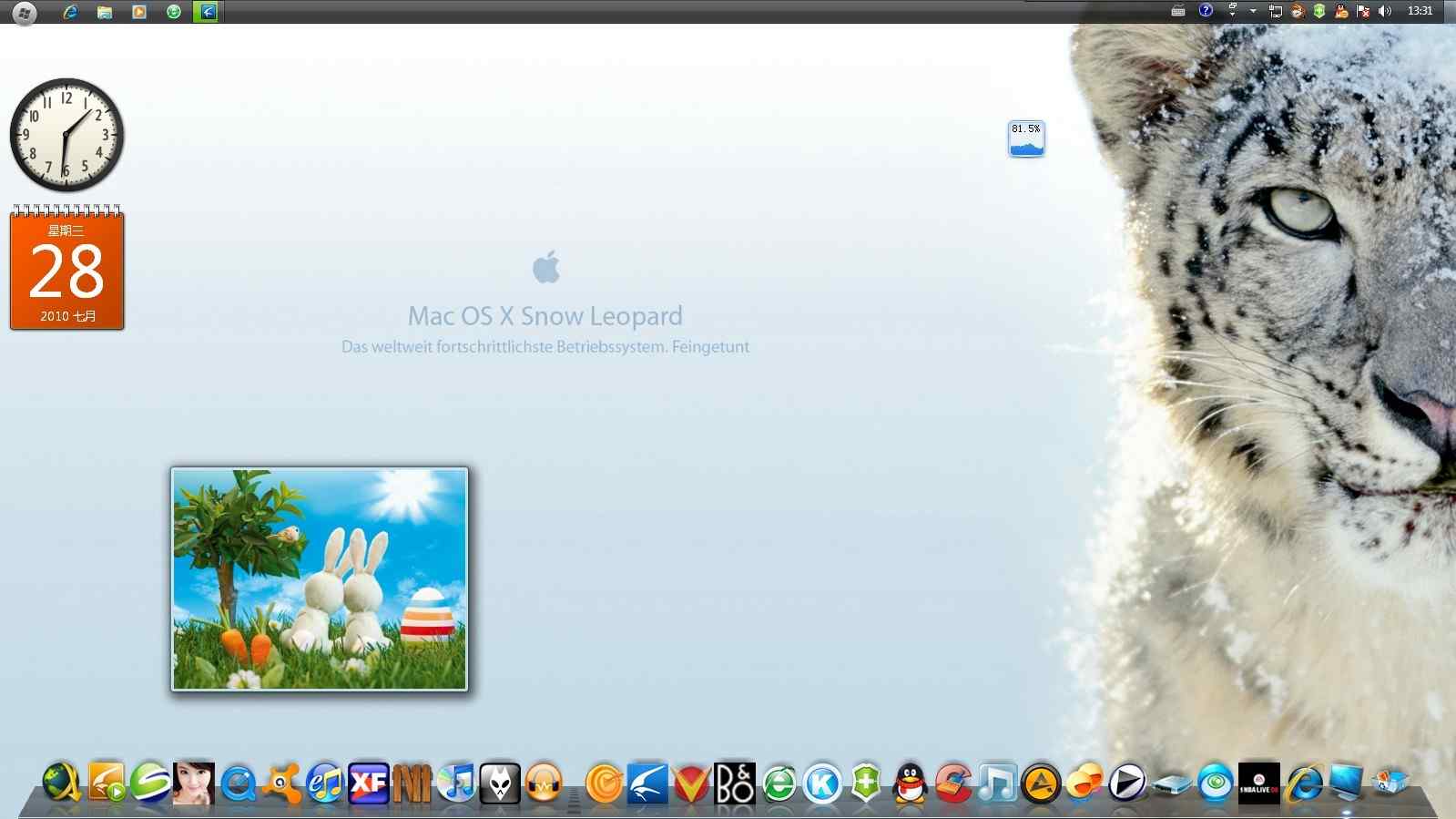
Task: Open the volume speaker tray icon
Action: click(1385, 11)
